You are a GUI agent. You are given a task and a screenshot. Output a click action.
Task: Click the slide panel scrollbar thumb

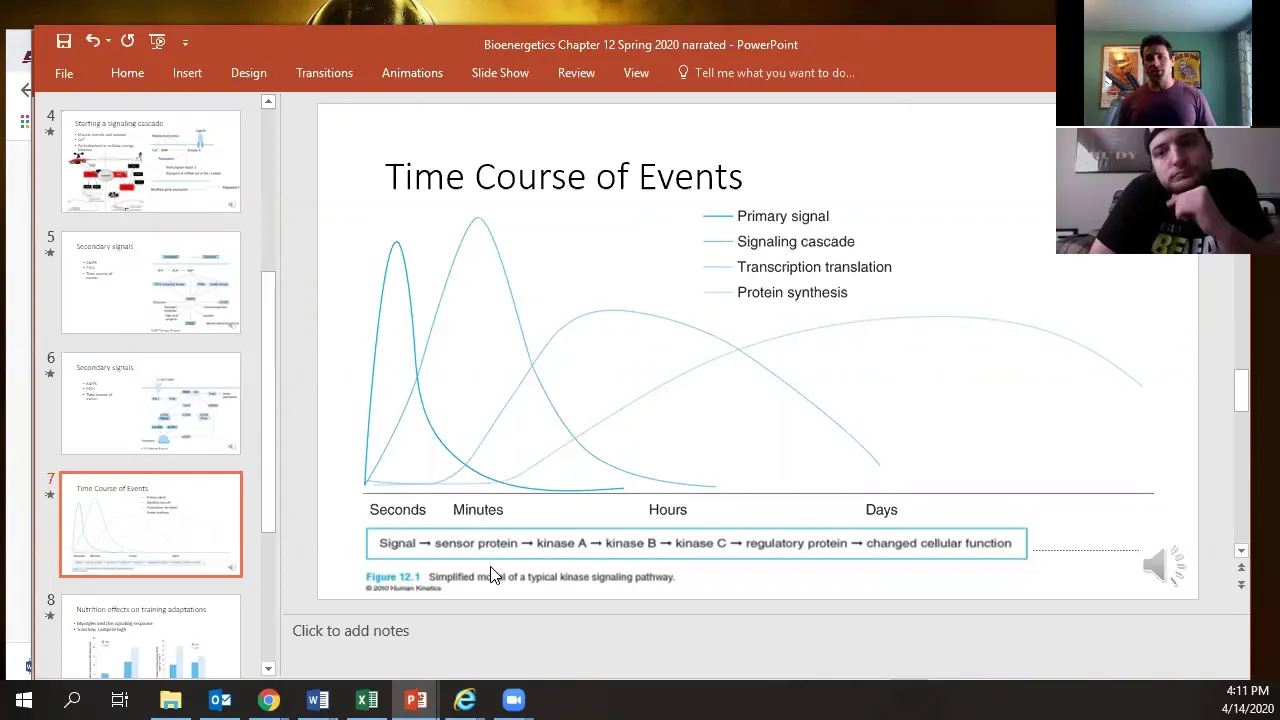(268, 402)
